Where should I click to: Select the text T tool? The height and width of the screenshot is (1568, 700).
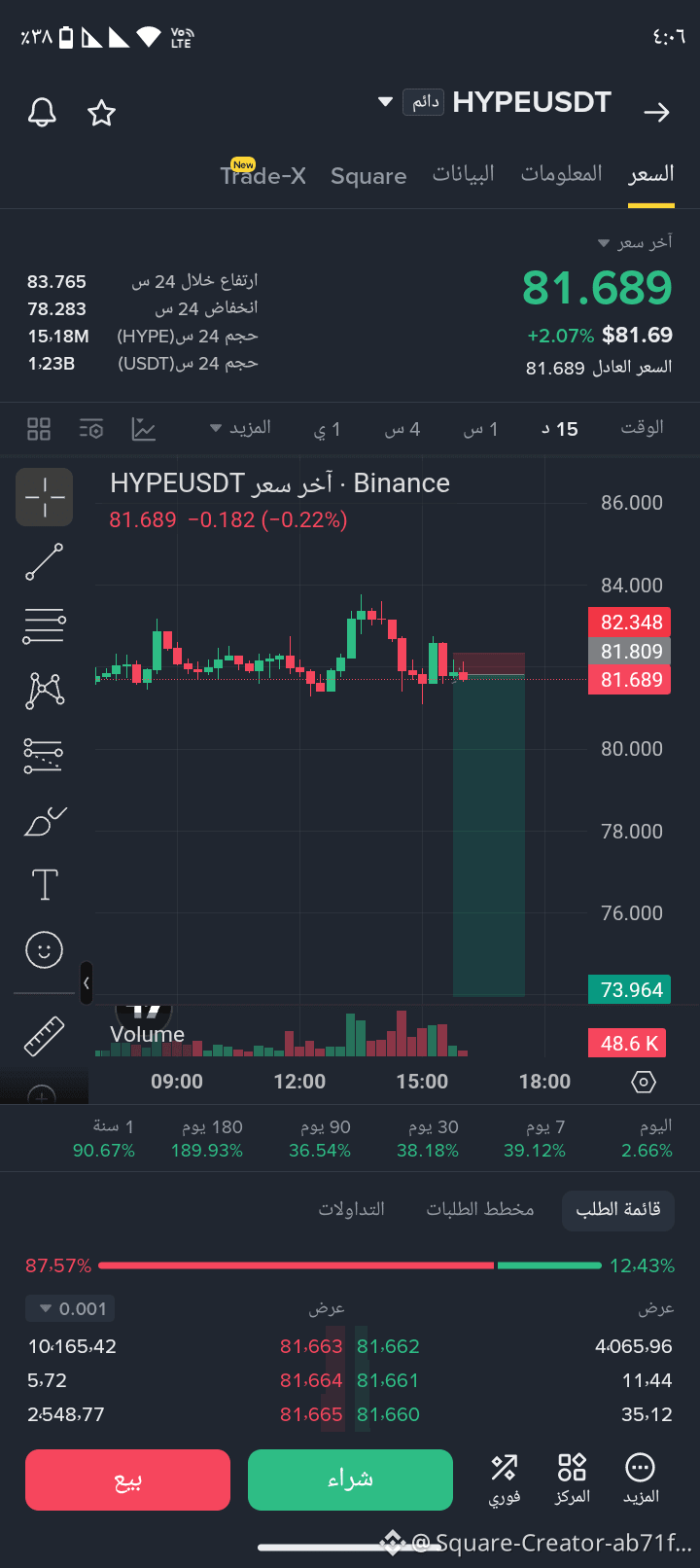45,885
